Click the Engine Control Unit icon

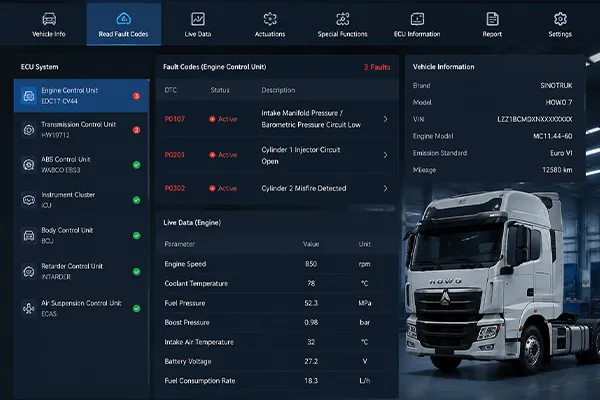click(x=29, y=96)
